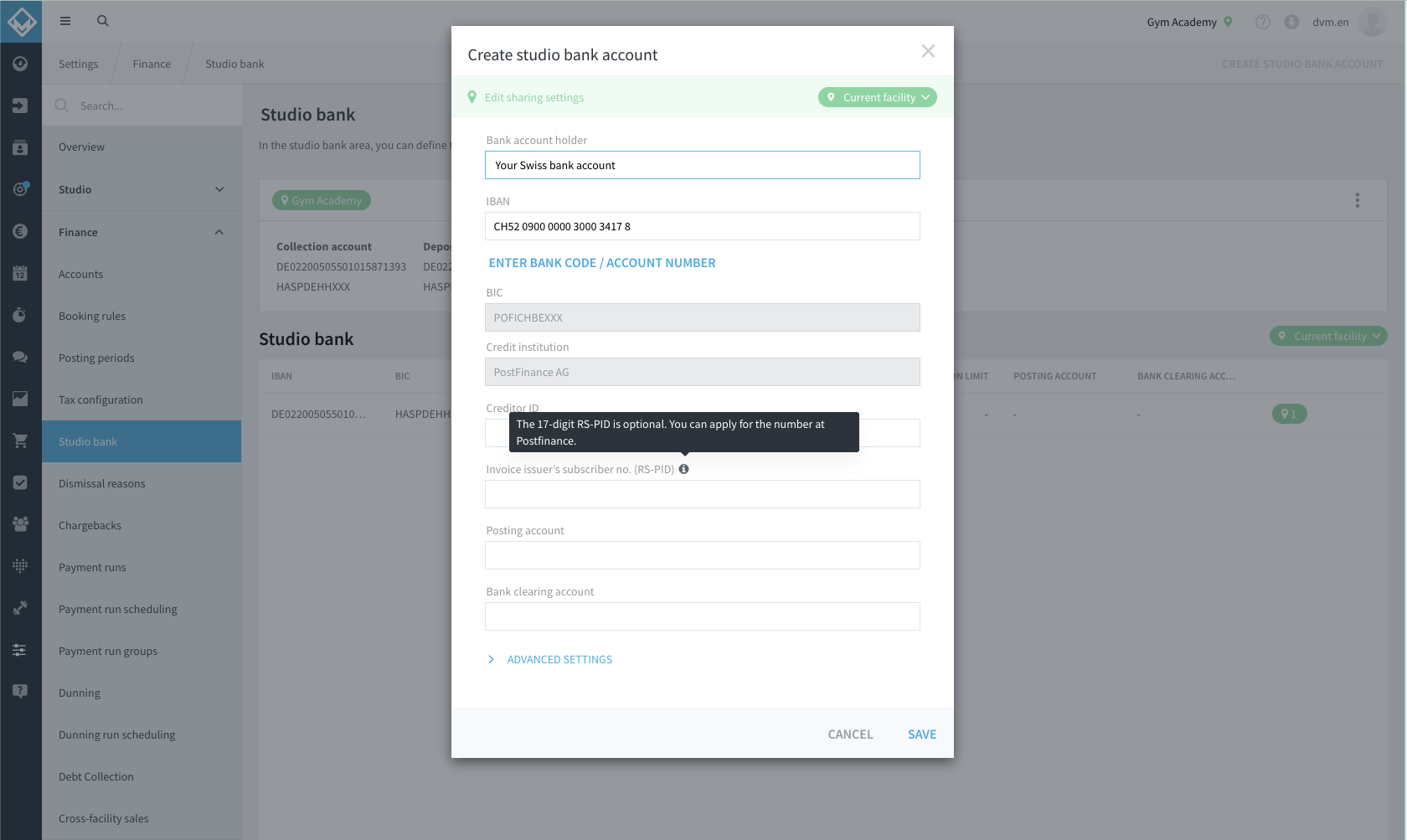Click the RS-PID info tooltip icon
The width and height of the screenshot is (1407, 840).
(x=683, y=469)
